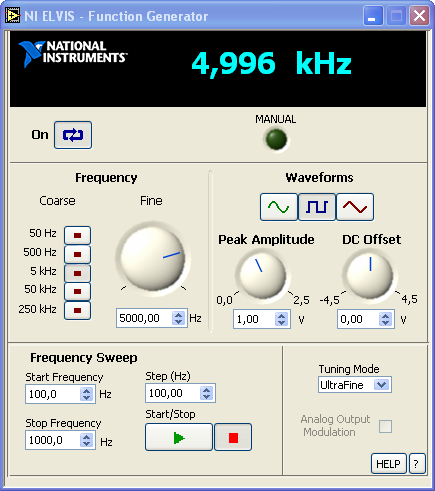Click the Fine frequency knob
The image size is (435, 491).
point(153,259)
